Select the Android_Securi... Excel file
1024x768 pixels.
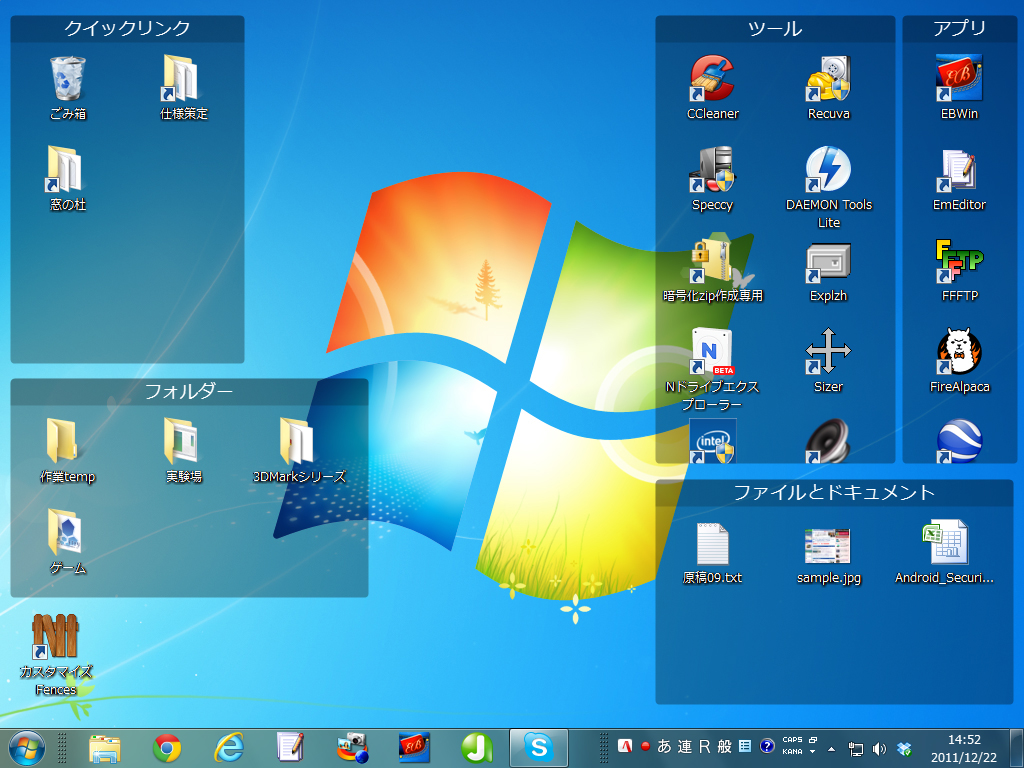944,552
